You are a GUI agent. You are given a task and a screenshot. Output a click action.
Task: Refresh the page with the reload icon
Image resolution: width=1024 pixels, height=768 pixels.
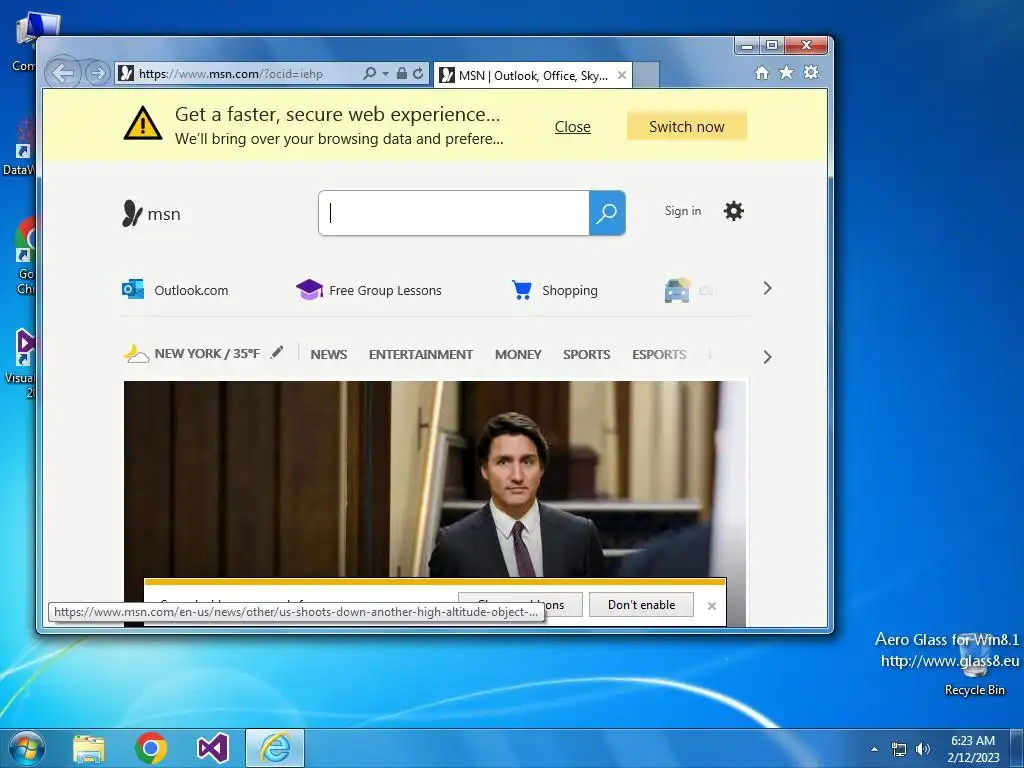418,73
